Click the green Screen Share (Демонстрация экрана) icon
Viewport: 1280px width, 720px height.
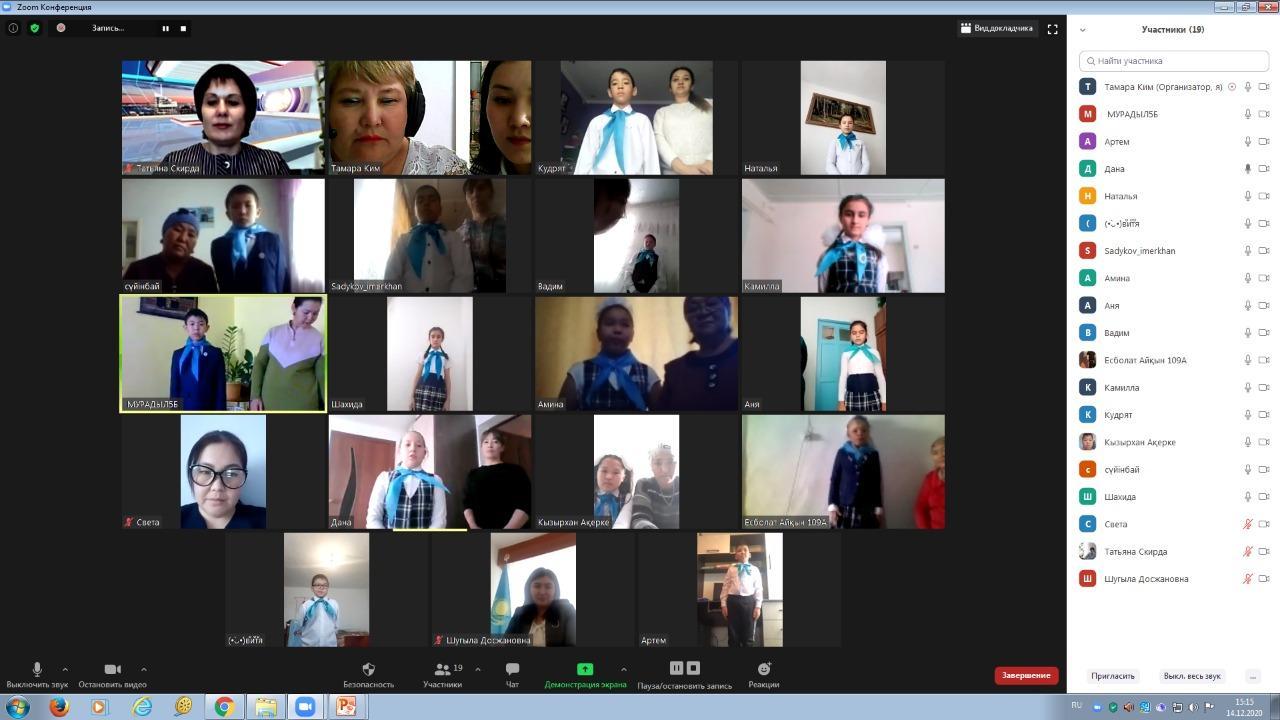click(x=585, y=669)
